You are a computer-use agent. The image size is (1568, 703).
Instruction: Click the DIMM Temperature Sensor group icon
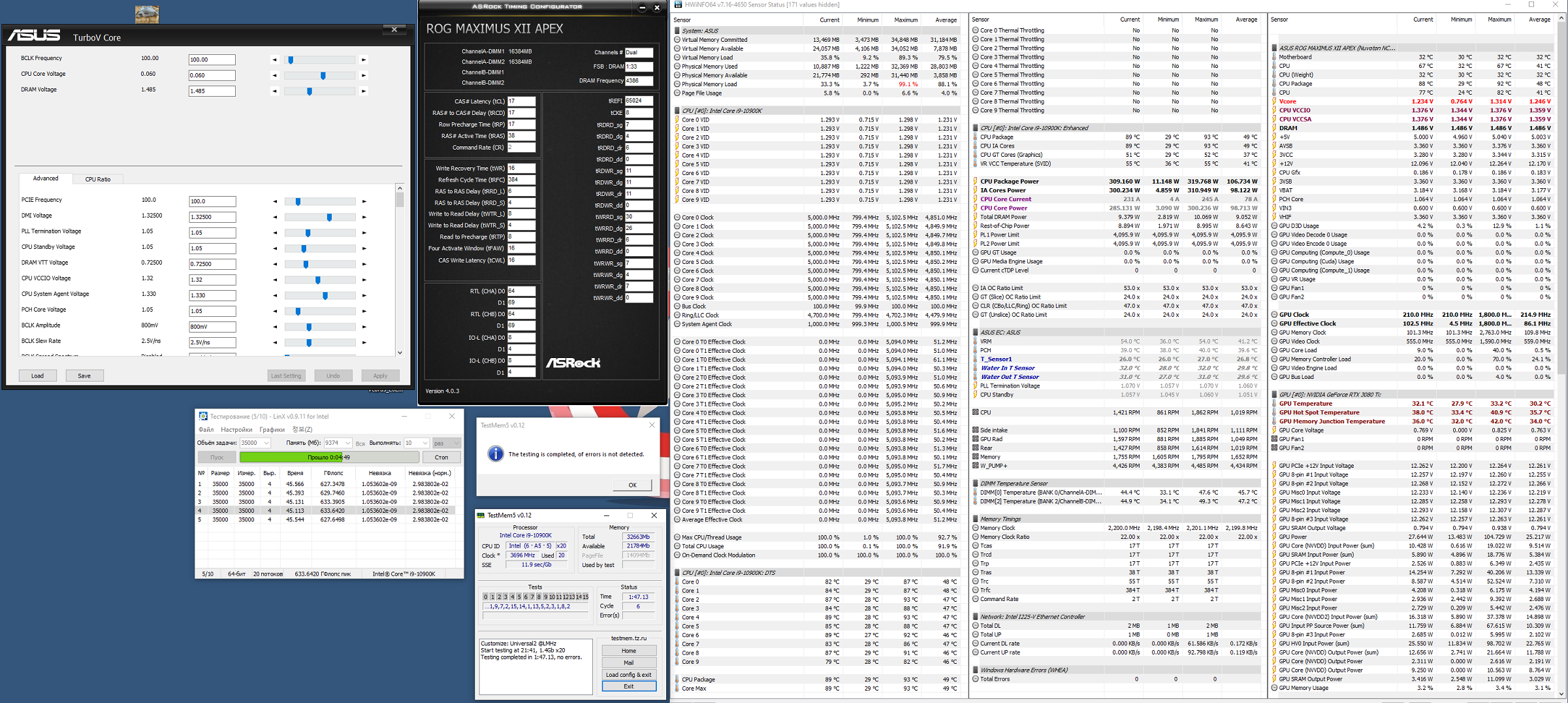976,483
